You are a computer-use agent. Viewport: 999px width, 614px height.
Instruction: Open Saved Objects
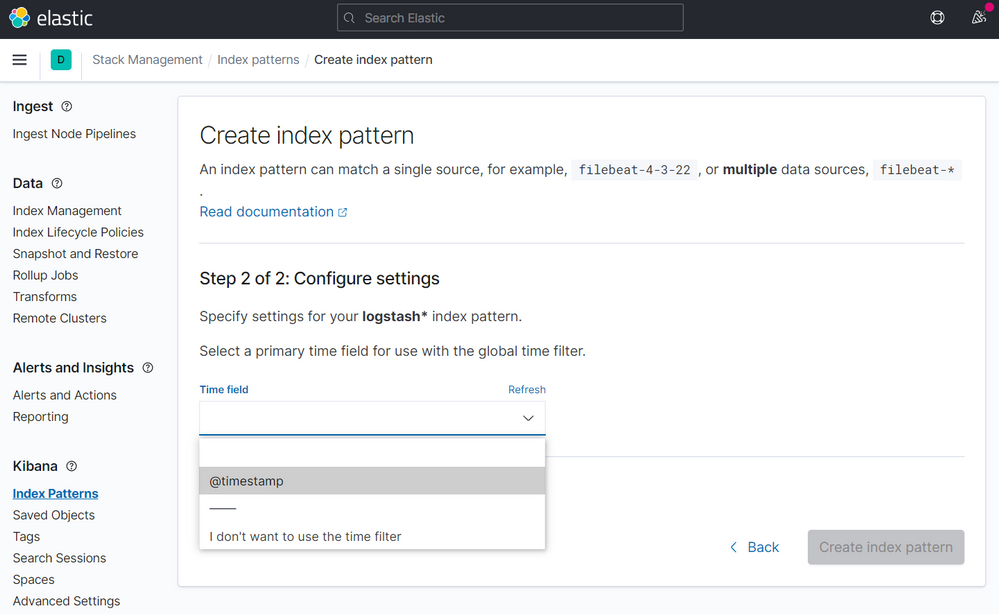tap(54, 515)
